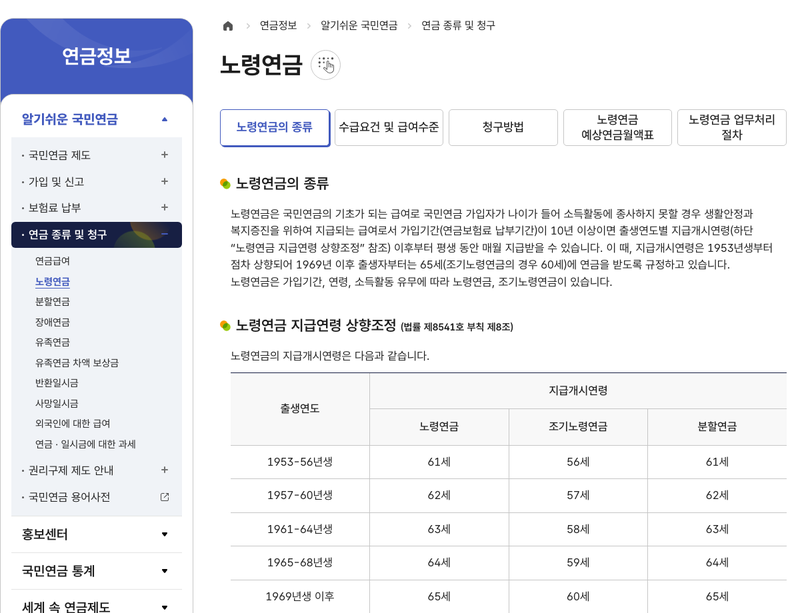Expand the 국민연금 통계 dropdown arrow
The width and height of the screenshot is (800, 613).
click(164, 571)
